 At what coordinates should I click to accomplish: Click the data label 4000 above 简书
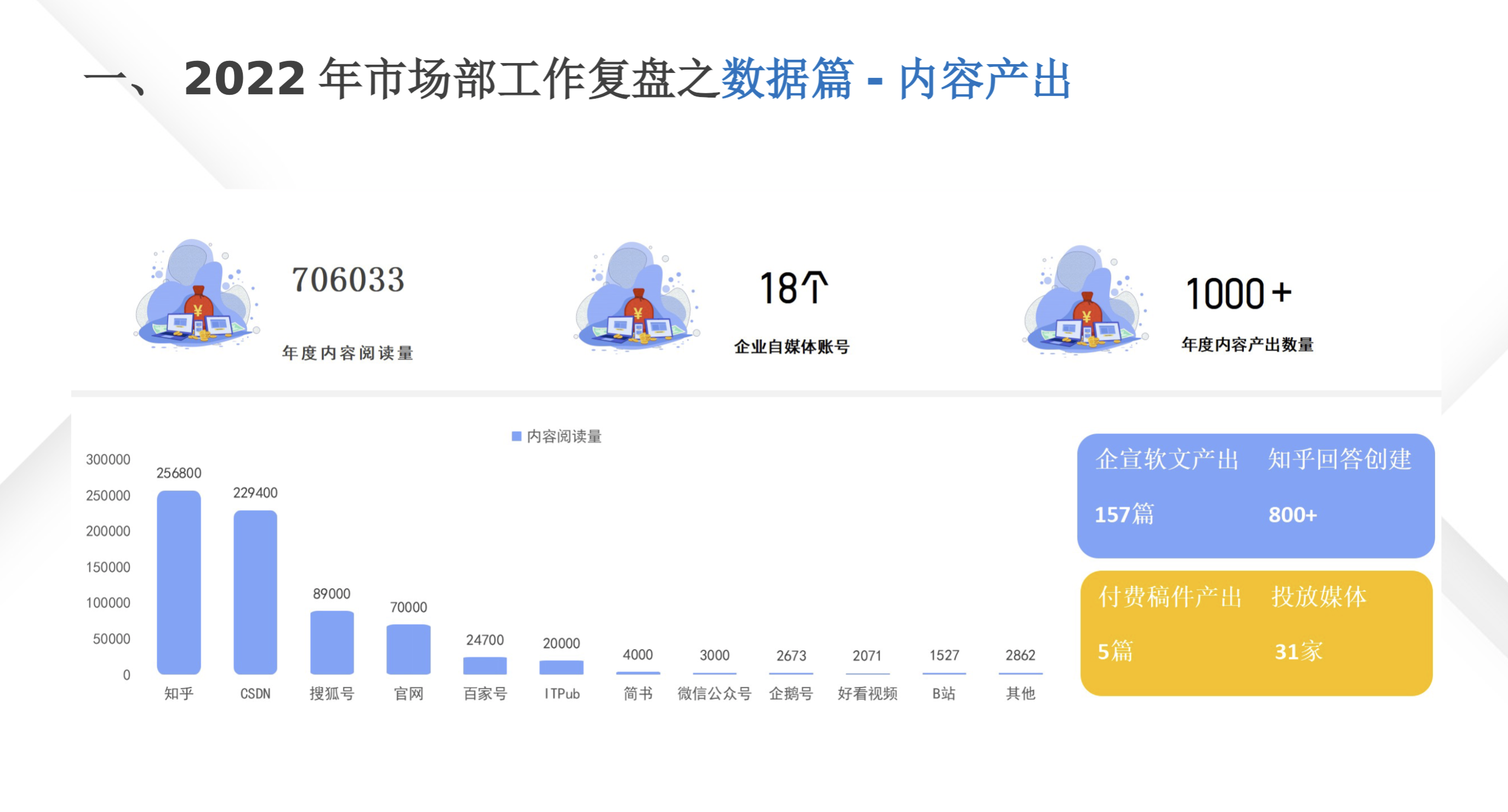637,655
